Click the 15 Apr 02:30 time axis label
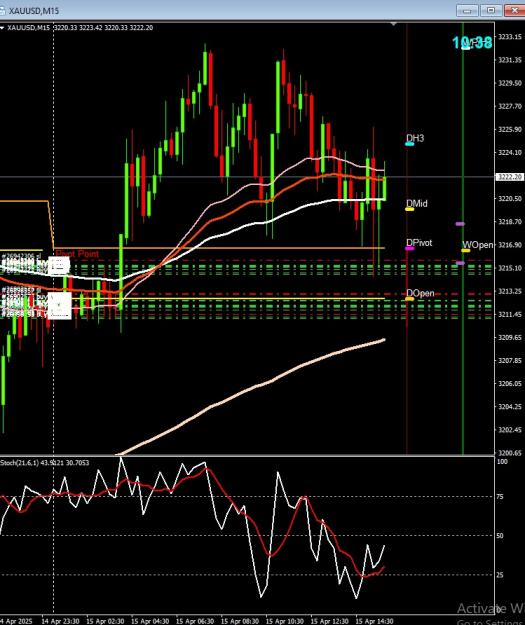This screenshot has height=625, width=525. (105, 621)
